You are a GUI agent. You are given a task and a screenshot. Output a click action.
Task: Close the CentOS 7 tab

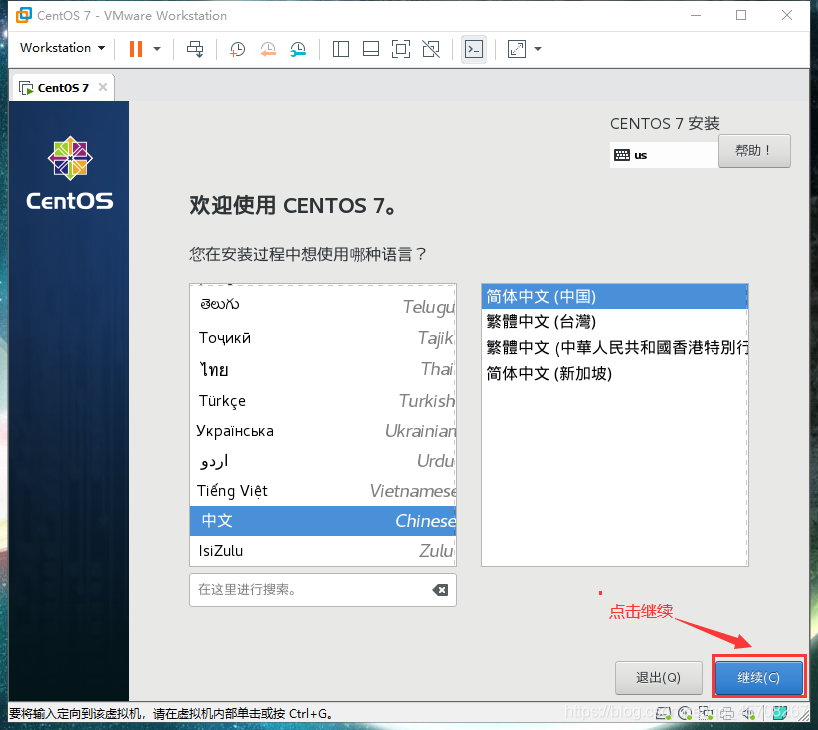(x=103, y=87)
